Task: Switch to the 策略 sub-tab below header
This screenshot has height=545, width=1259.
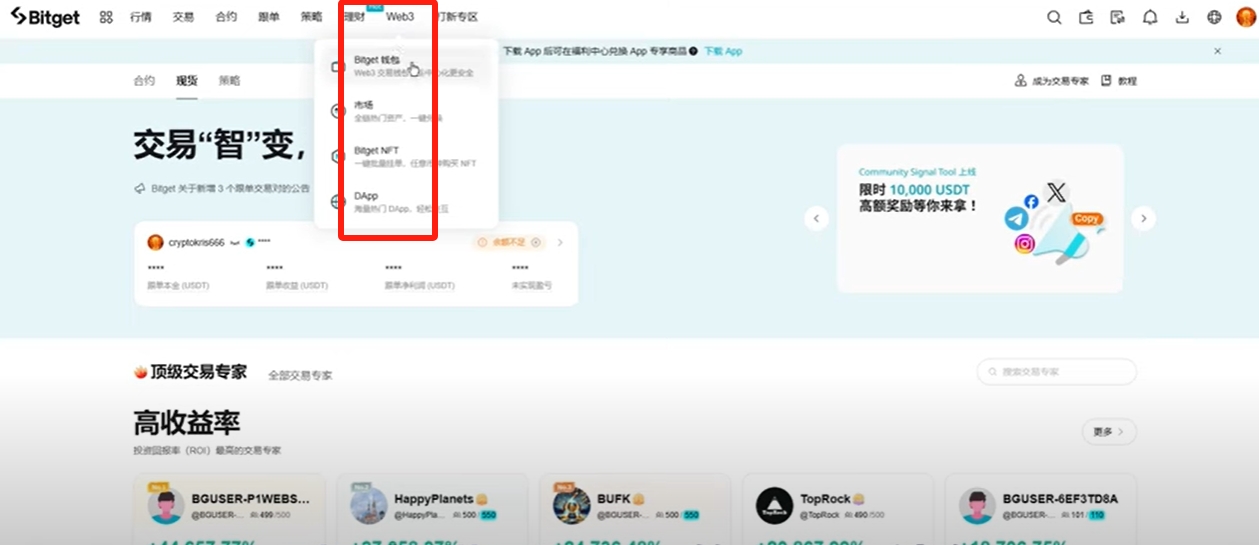Action: [229, 81]
